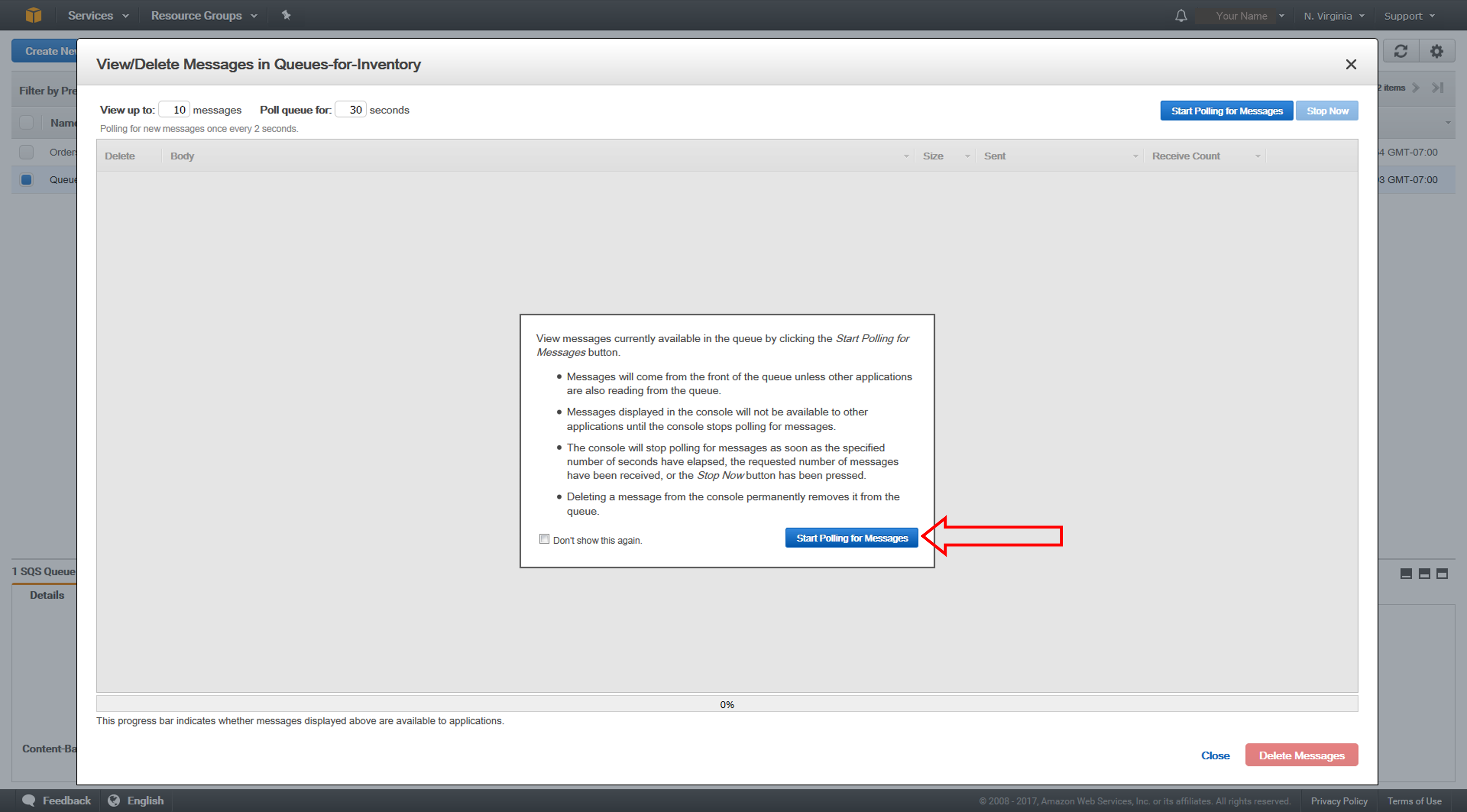Screen dimensions: 1467x812
Task: Click the Close button in dialog footer
Action: tap(1215, 755)
